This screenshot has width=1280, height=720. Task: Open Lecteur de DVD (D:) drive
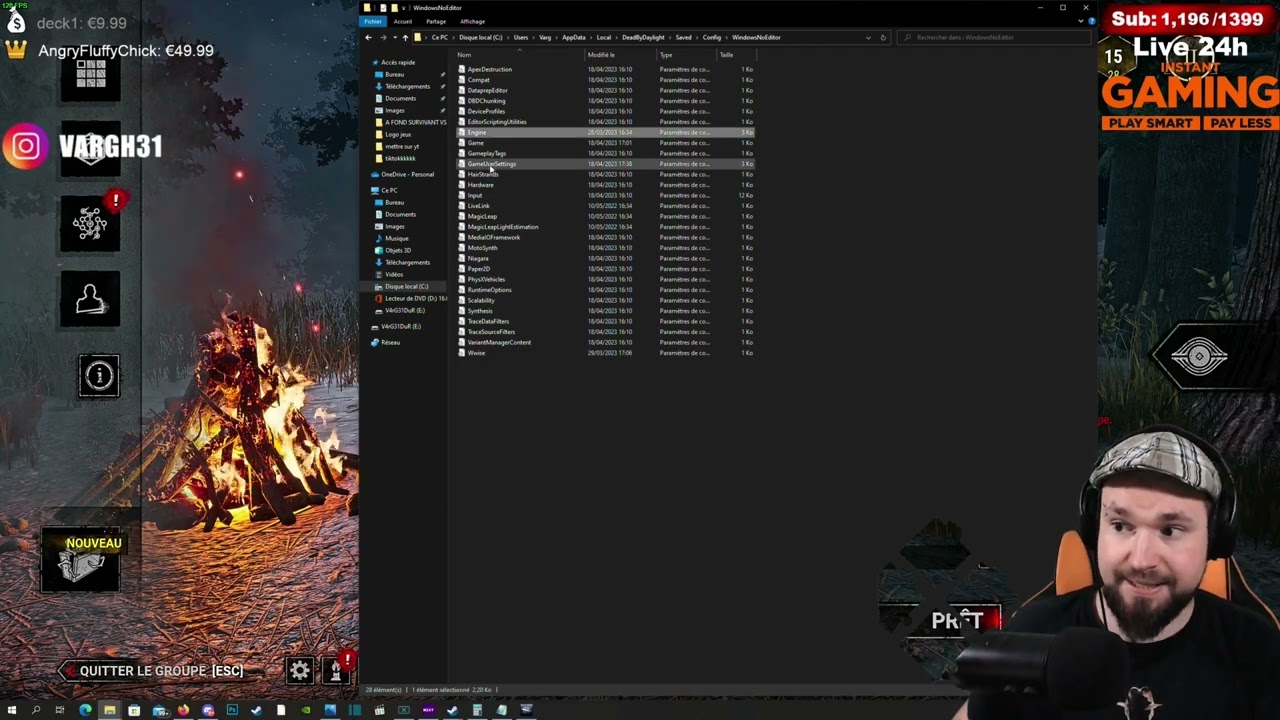click(x=415, y=298)
